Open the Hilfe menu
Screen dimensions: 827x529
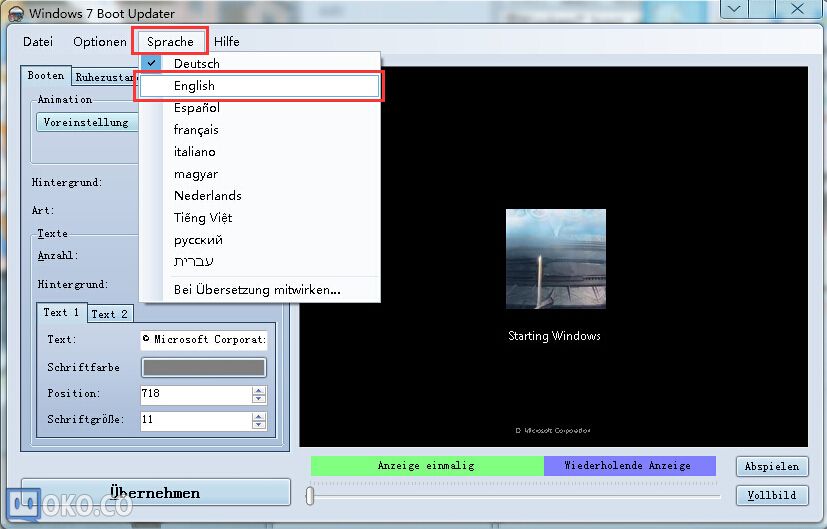[x=226, y=42]
